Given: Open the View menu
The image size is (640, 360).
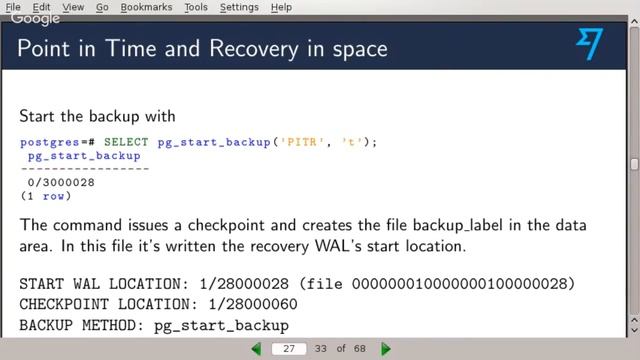Looking at the screenshot, I should click(x=73, y=7).
